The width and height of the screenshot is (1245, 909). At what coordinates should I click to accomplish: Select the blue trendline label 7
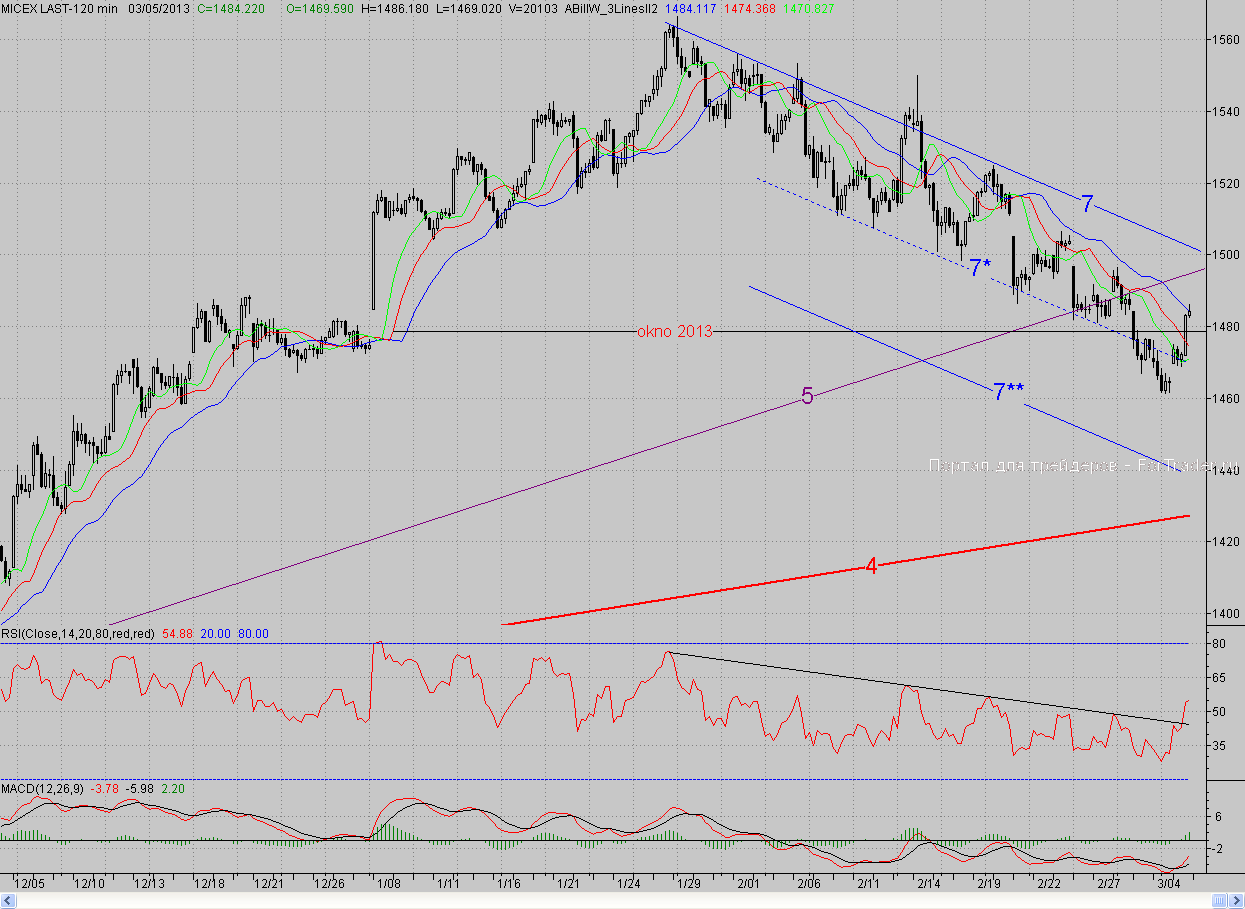click(1087, 204)
